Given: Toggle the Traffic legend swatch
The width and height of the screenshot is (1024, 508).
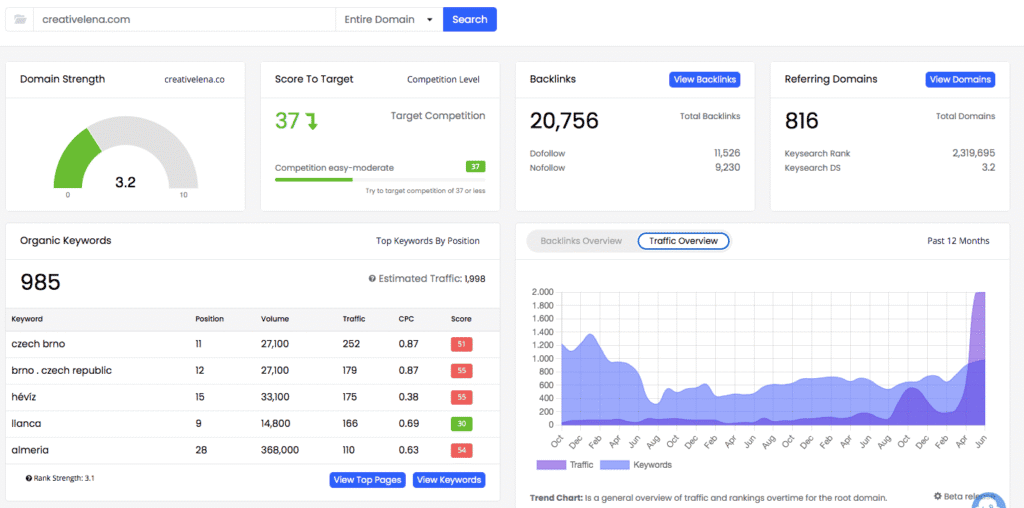Looking at the screenshot, I should coord(551,465).
